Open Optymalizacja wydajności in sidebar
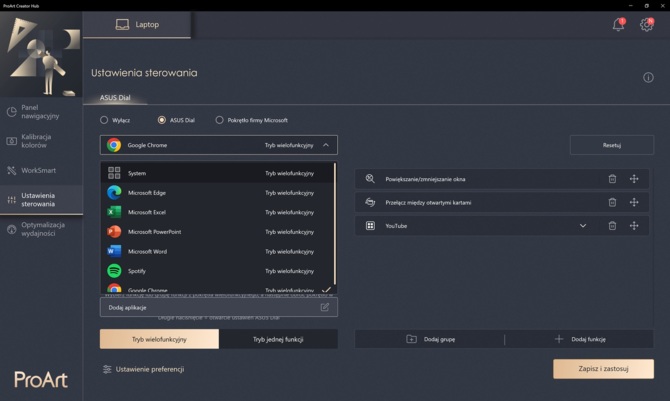The width and height of the screenshot is (670, 401). [41, 229]
